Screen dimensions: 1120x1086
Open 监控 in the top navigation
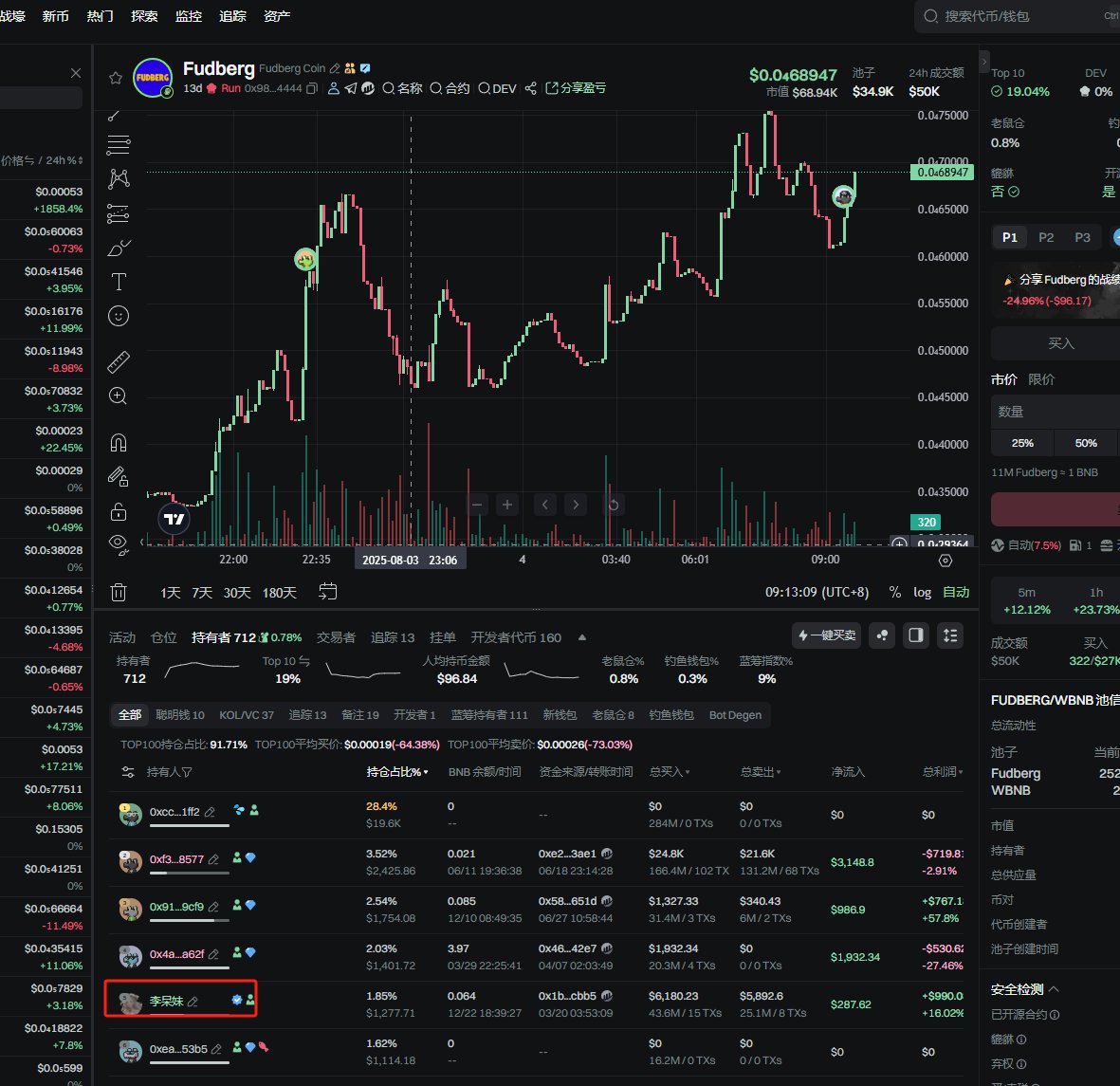(x=189, y=16)
